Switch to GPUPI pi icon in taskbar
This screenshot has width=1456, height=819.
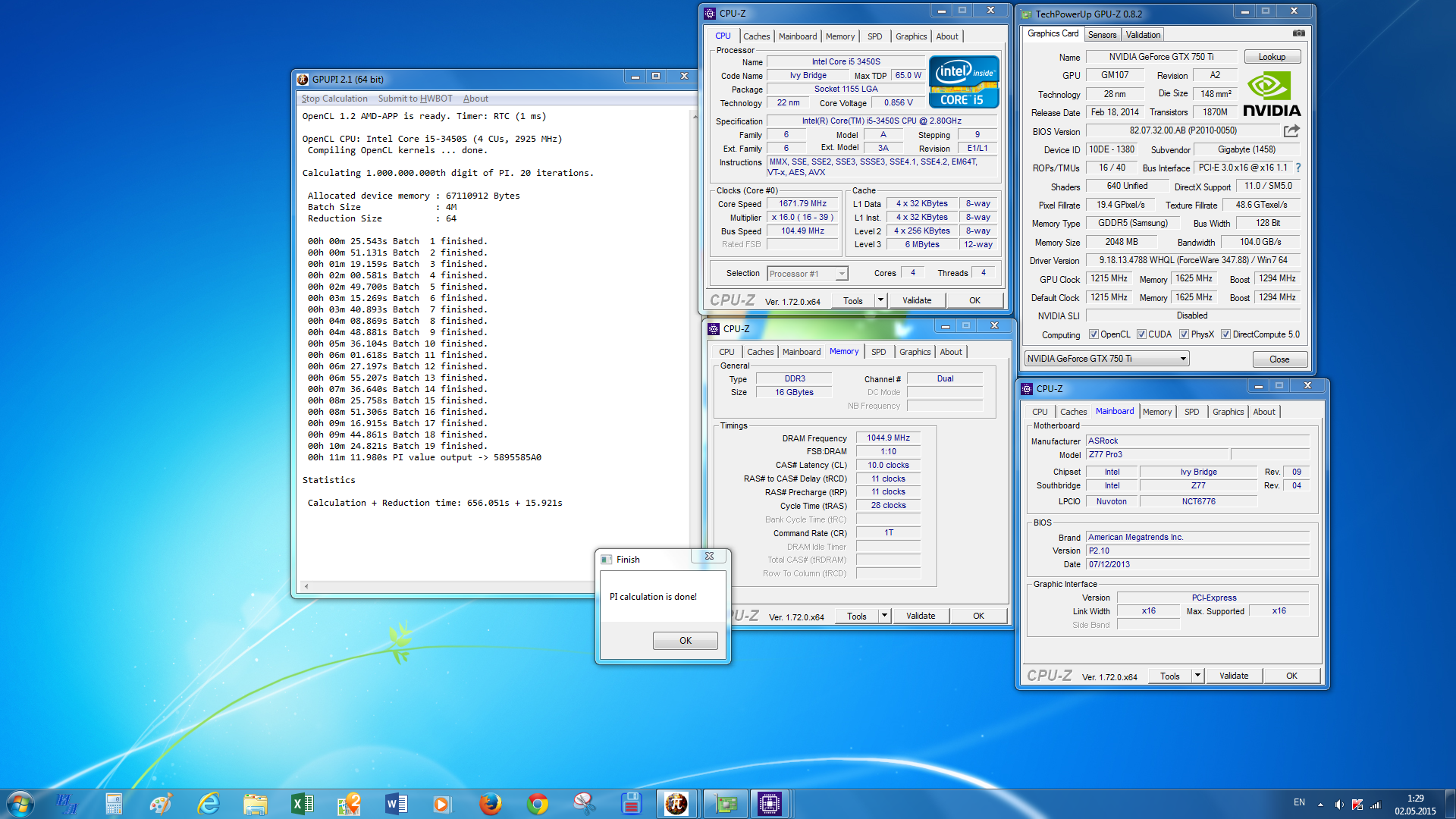676,804
